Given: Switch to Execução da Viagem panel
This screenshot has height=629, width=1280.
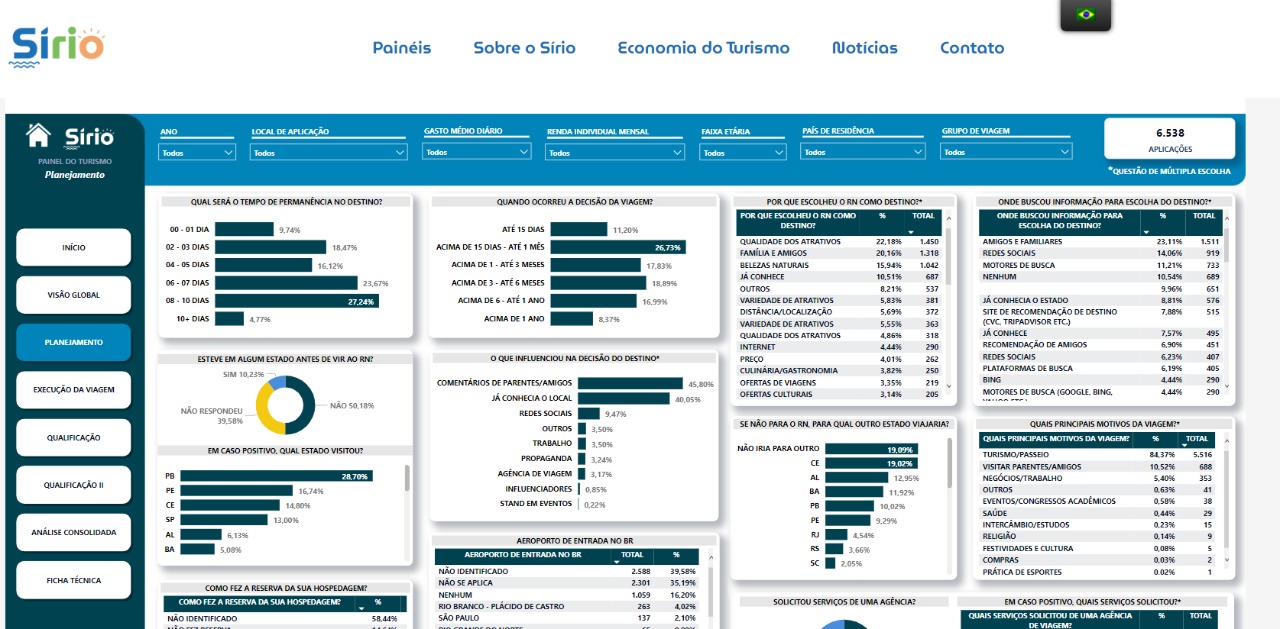Looking at the screenshot, I should tap(74, 390).
